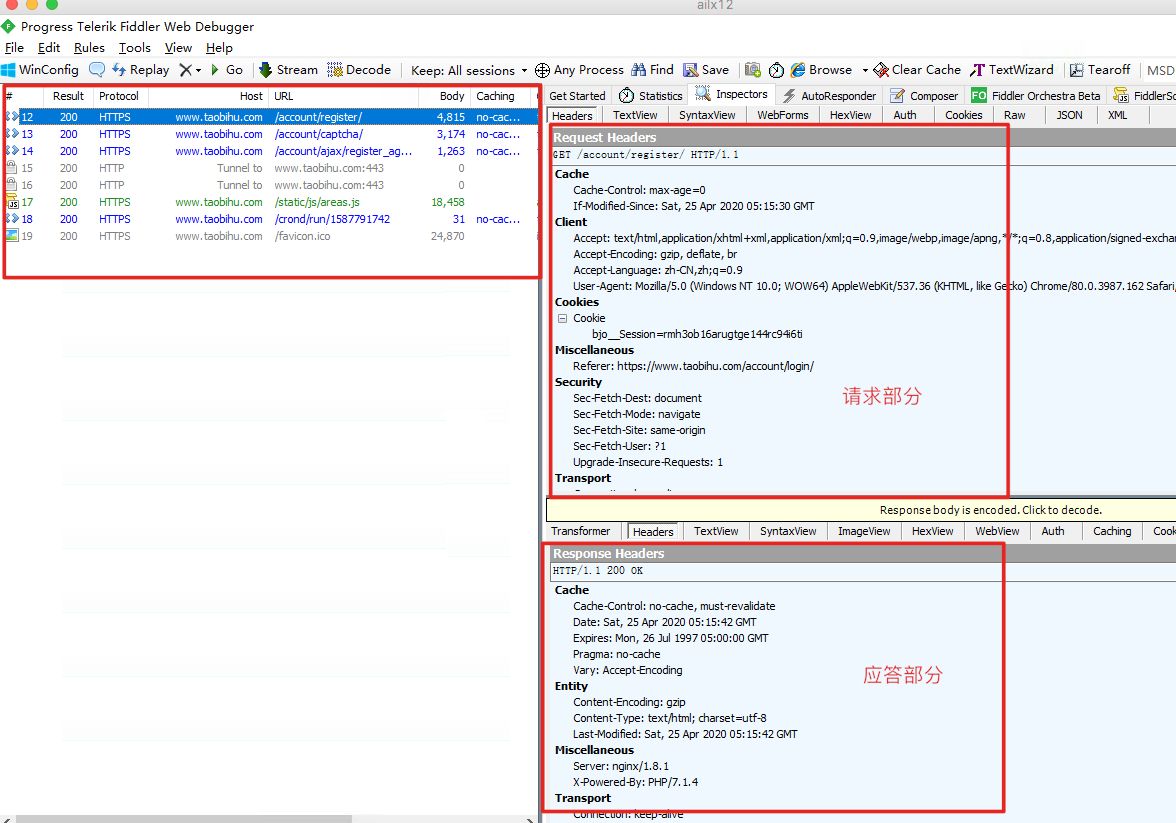The height and width of the screenshot is (823, 1176).
Task: Sort sessions by Protocol column header
Action: point(119,96)
